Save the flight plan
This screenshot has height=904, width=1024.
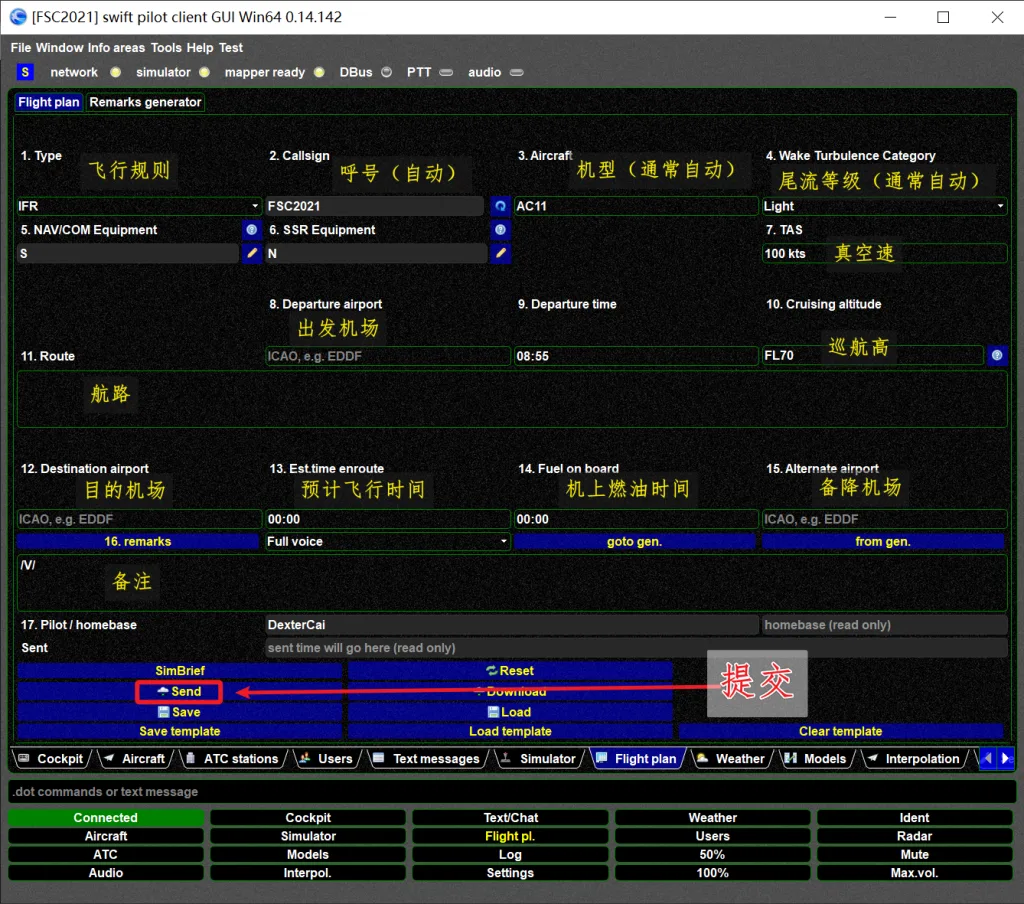click(x=180, y=712)
